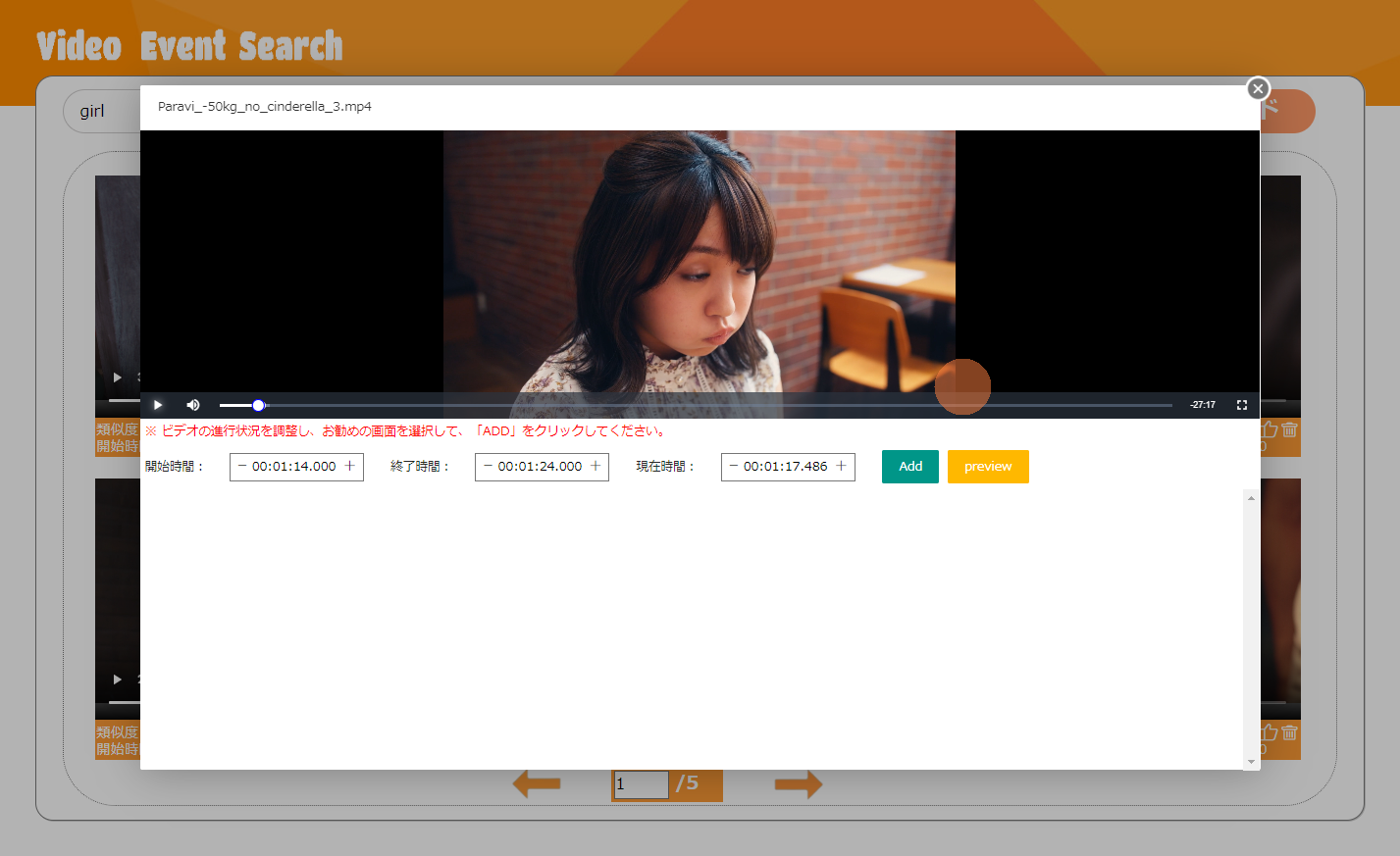The image size is (1400, 856).
Task: Increase the start time with plus
Action: pyautogui.click(x=349, y=467)
